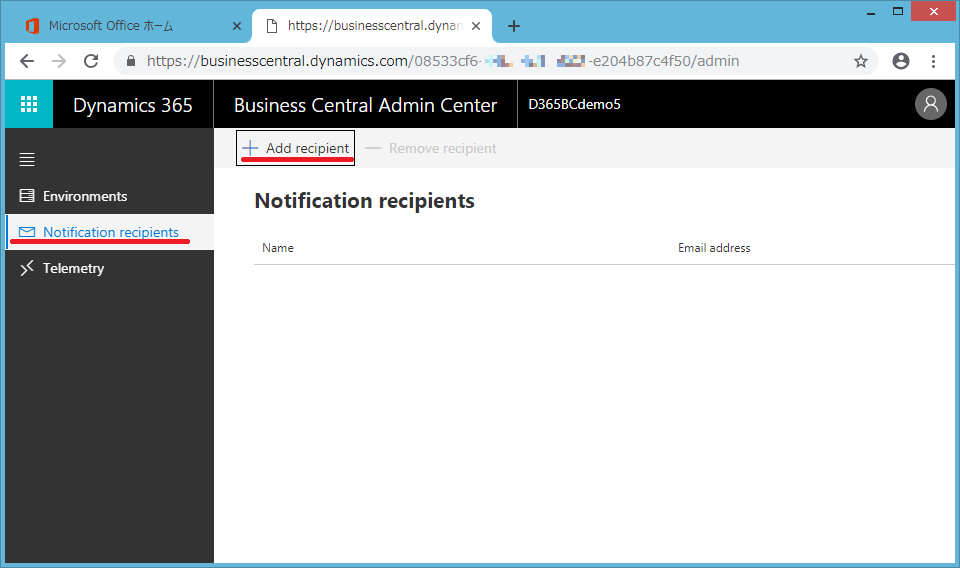The image size is (960, 568).
Task: Reload the page with refresh icon
Action: (91, 61)
